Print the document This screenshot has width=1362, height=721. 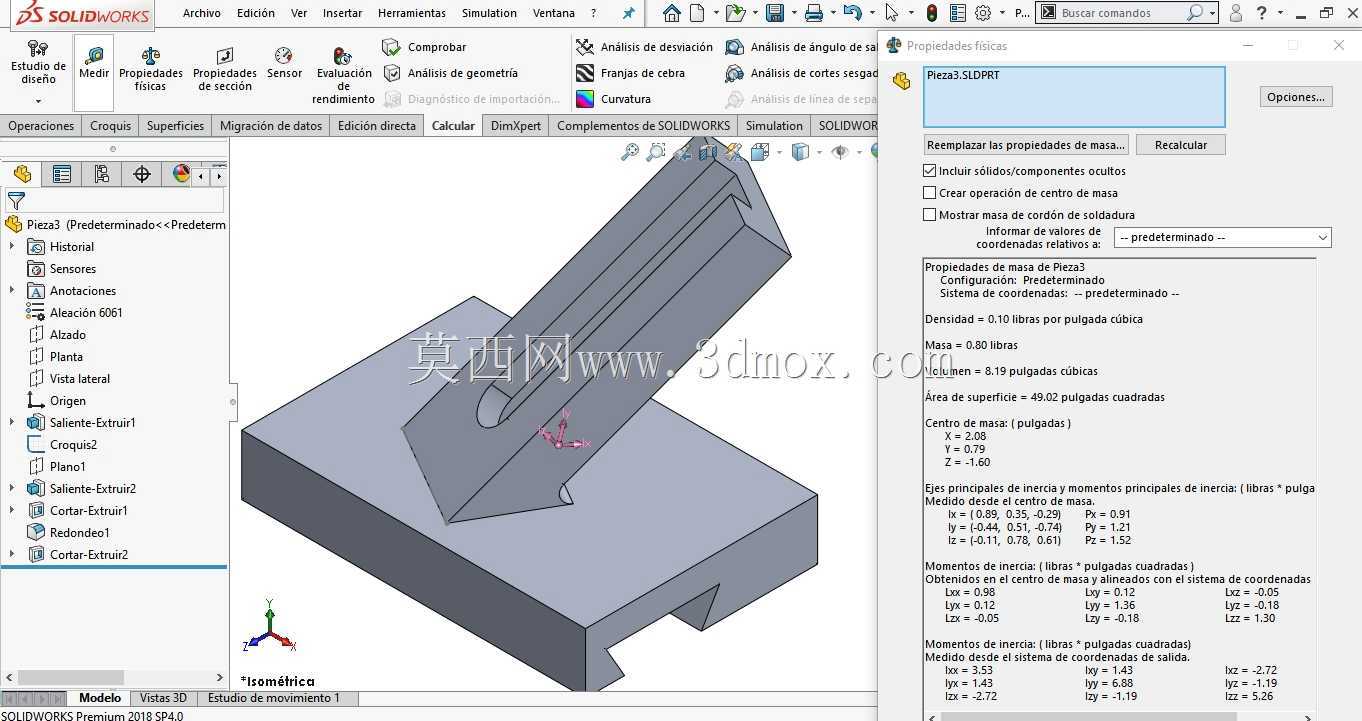click(814, 13)
